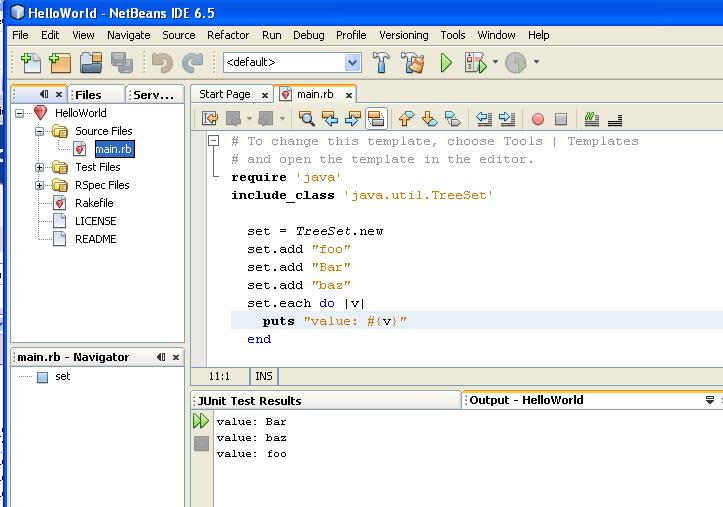723x507 pixels.
Task: Close the main.rb editor tab
Action: [349, 95]
